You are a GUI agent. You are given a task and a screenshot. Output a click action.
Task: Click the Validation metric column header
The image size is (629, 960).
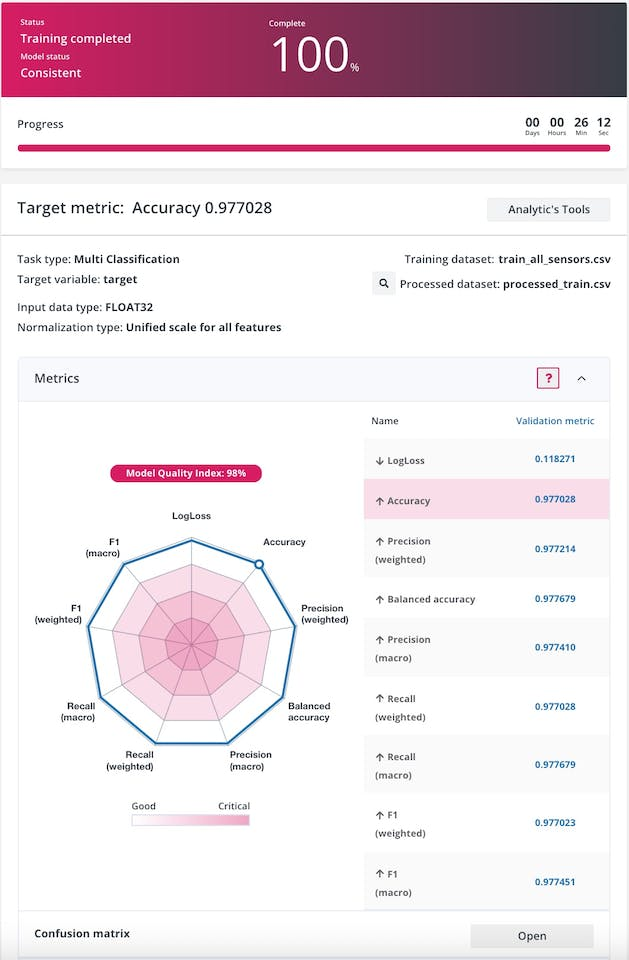coord(554,421)
